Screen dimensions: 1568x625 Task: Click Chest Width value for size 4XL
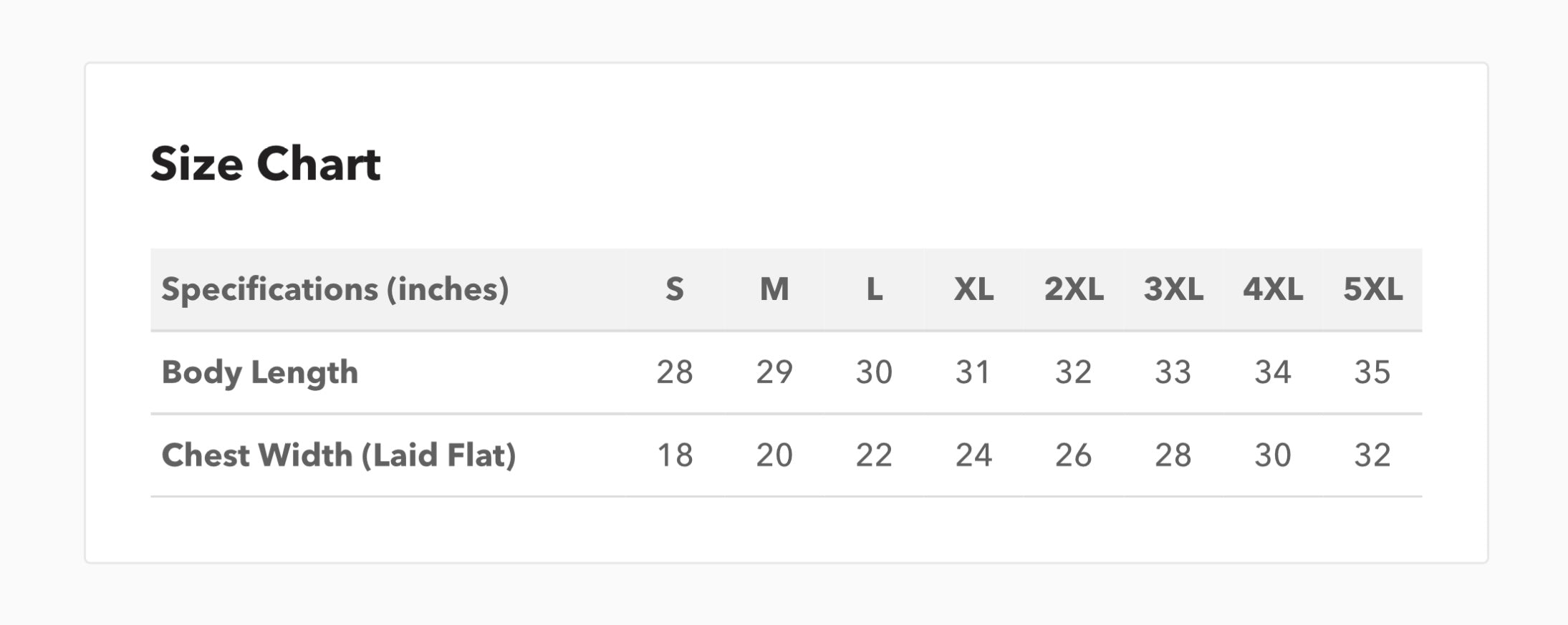[x=1272, y=455]
